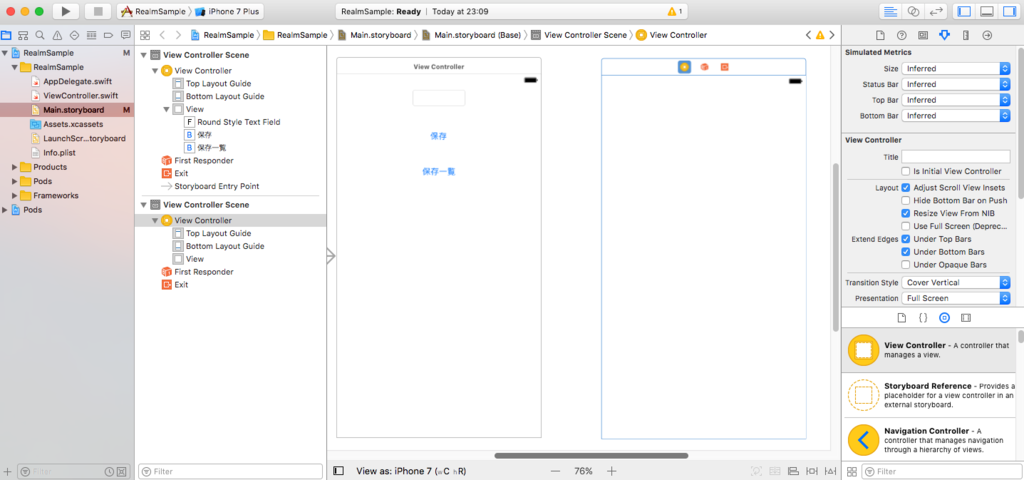Expand the Products folder
This screenshot has height=480, width=1024.
15,167
